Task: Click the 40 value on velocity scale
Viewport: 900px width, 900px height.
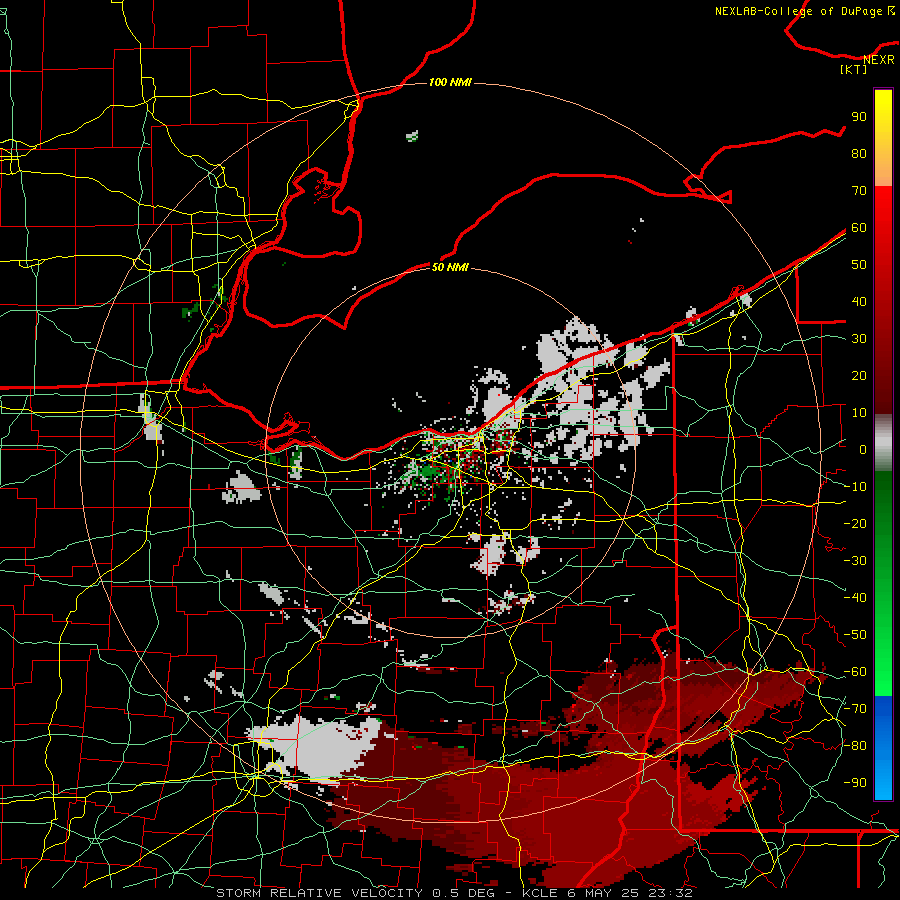Action: click(x=859, y=301)
